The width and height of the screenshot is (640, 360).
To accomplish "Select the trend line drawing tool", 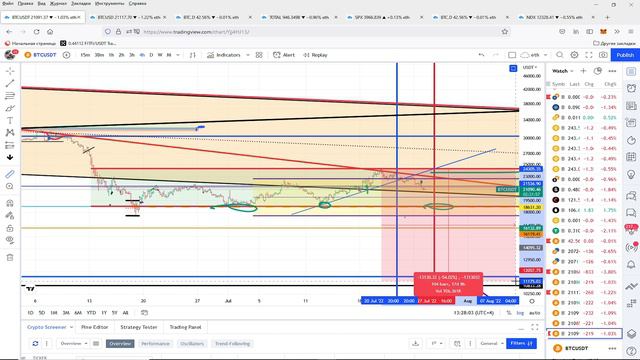I will coord(10,83).
